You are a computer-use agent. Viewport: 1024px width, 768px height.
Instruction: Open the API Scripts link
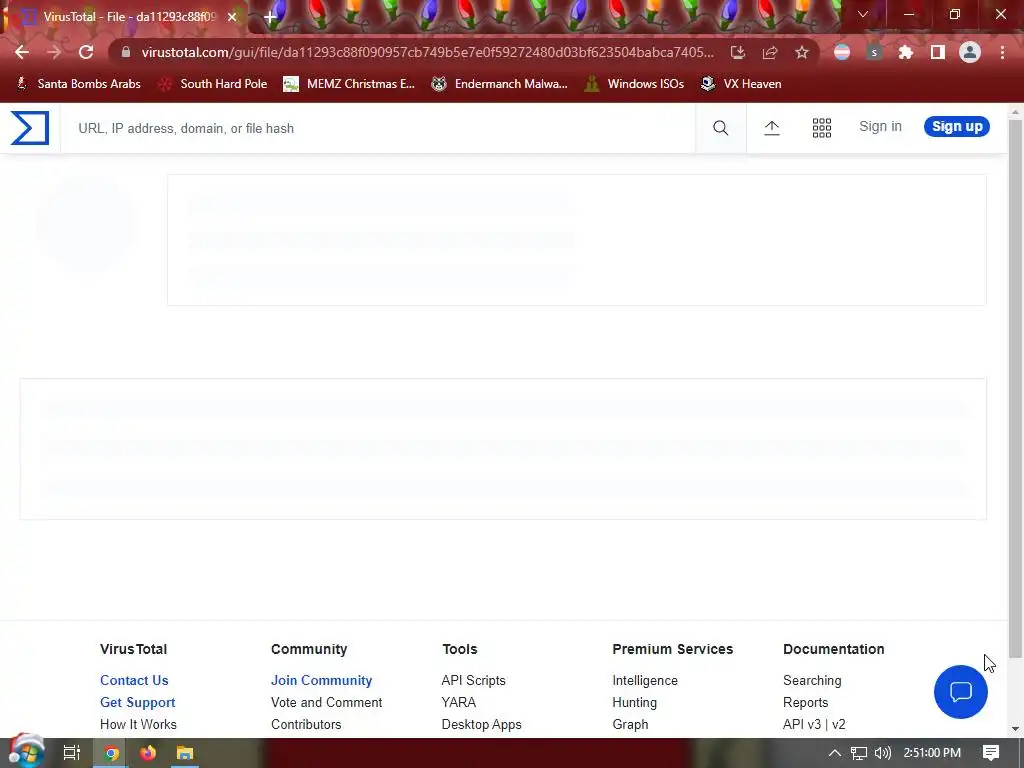tap(473, 680)
